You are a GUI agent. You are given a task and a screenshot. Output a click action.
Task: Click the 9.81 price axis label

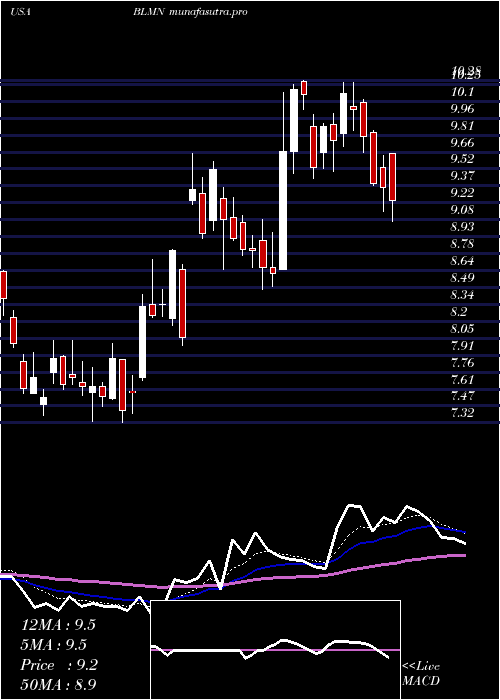[464, 126]
